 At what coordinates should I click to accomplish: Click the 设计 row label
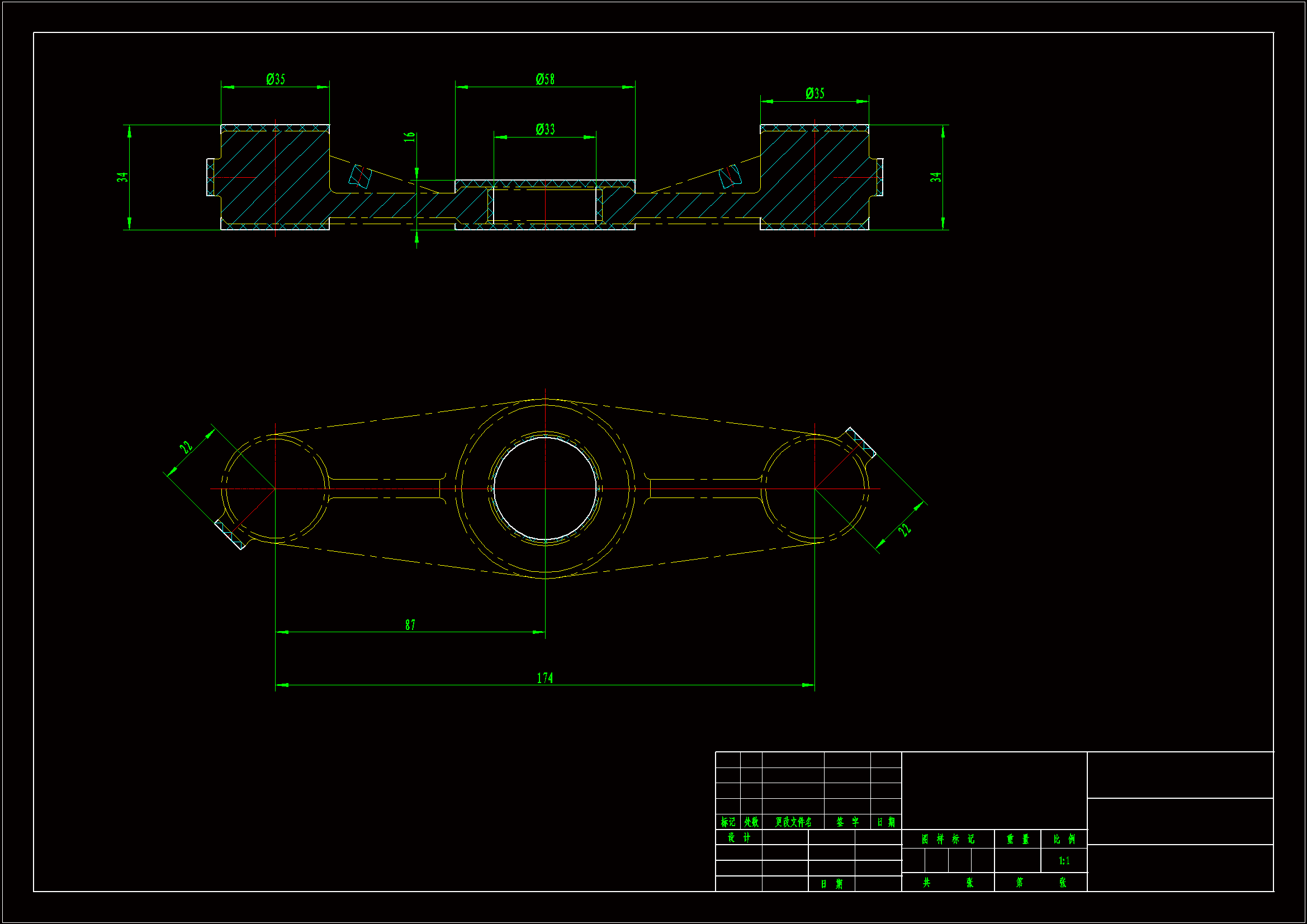pyautogui.click(x=739, y=837)
